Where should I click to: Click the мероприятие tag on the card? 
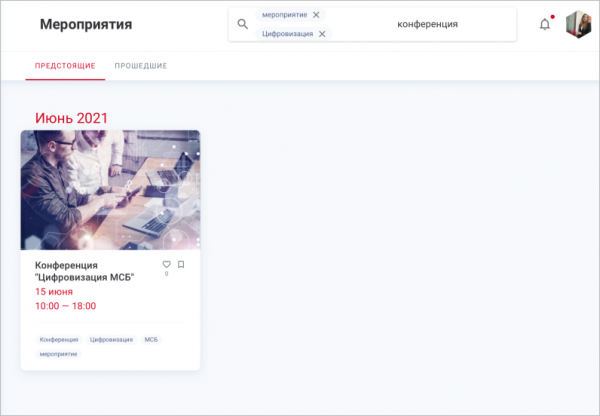click(59, 354)
